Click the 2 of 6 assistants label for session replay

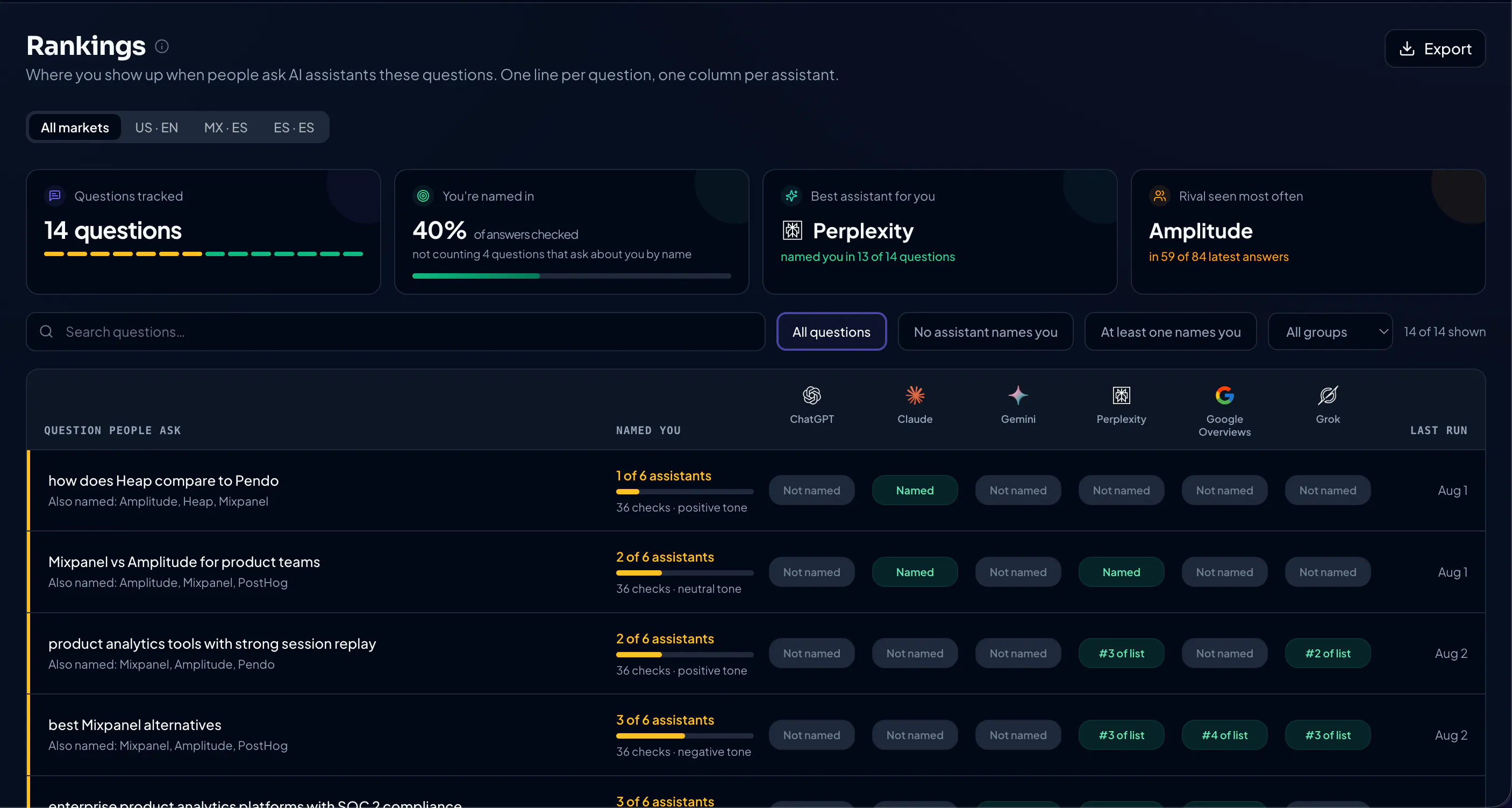[665, 639]
